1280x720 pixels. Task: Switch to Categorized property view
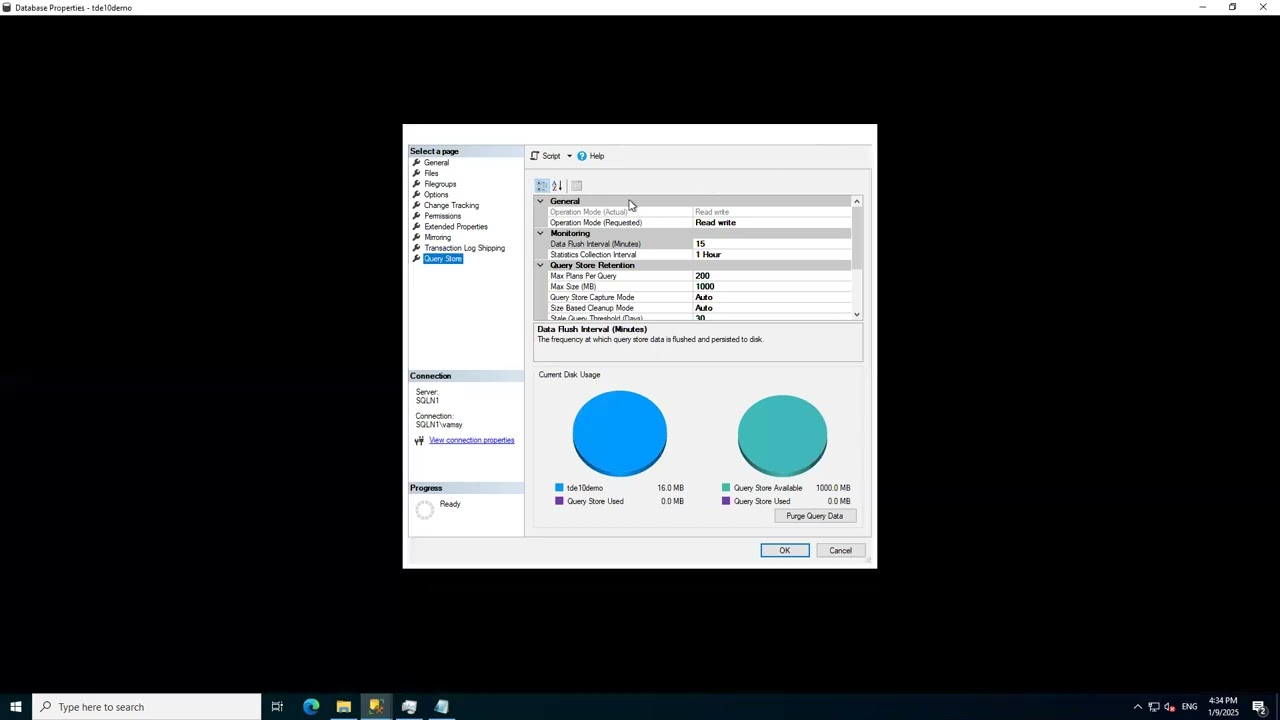click(542, 186)
